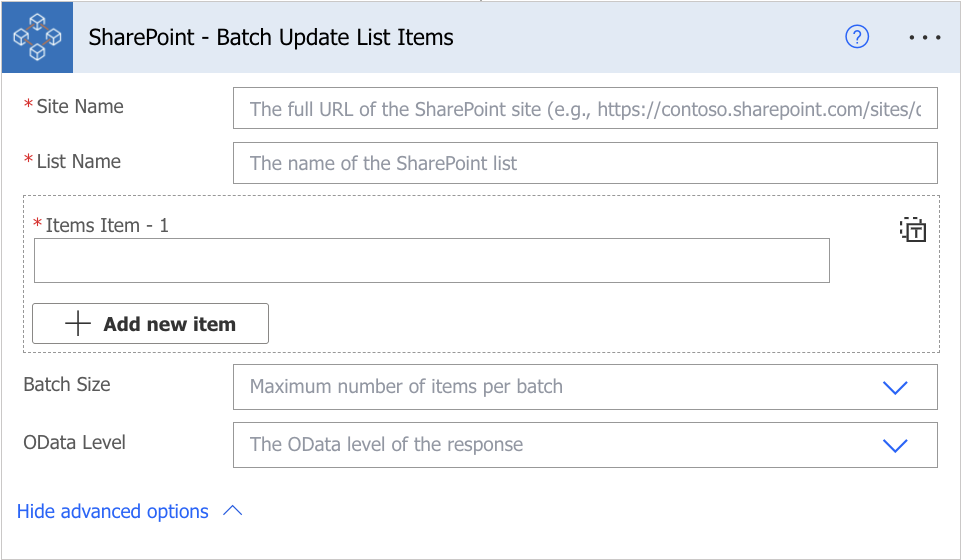Hide advanced options link

click(113, 511)
